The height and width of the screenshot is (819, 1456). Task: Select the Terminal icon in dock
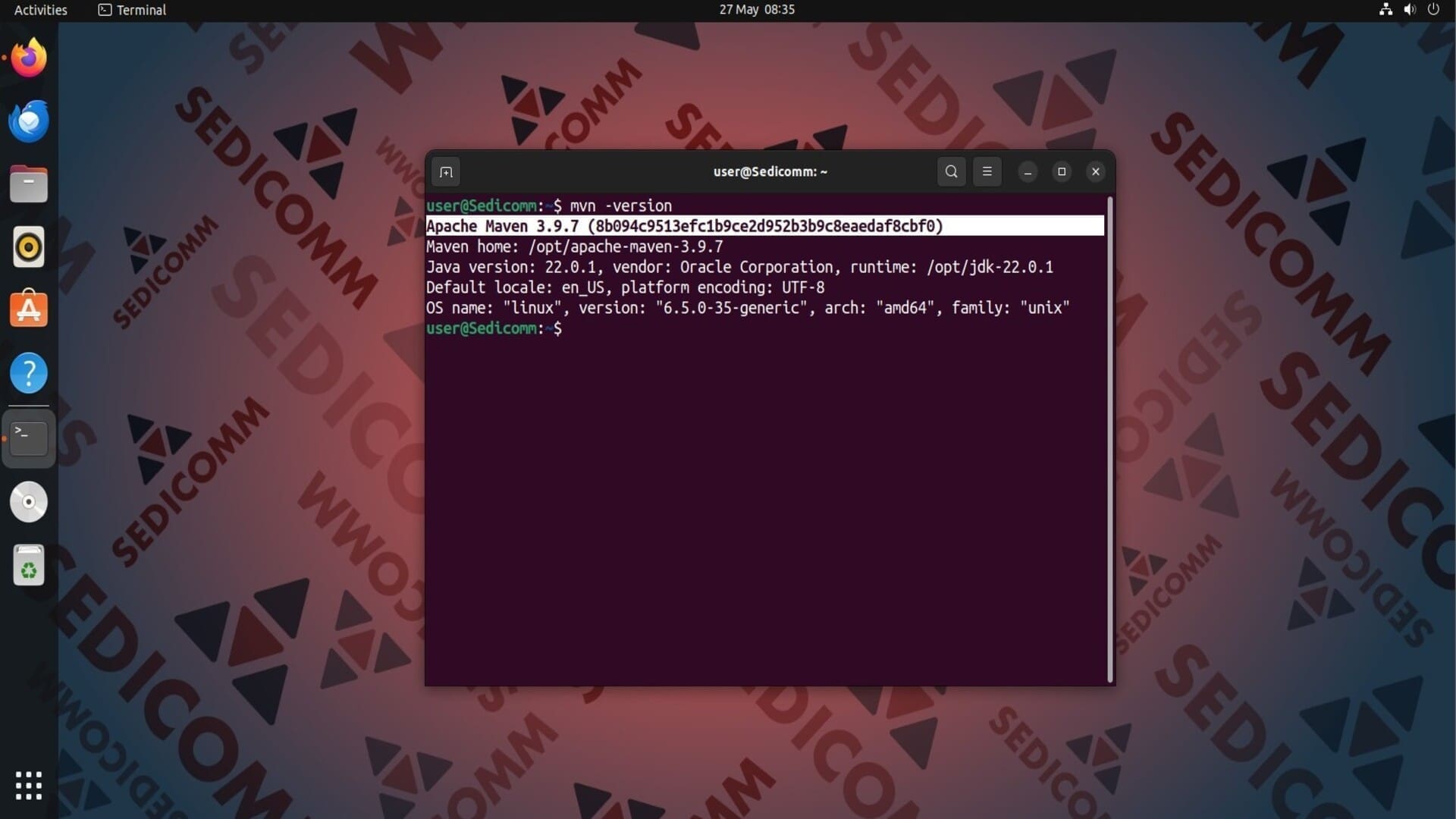pos(29,438)
